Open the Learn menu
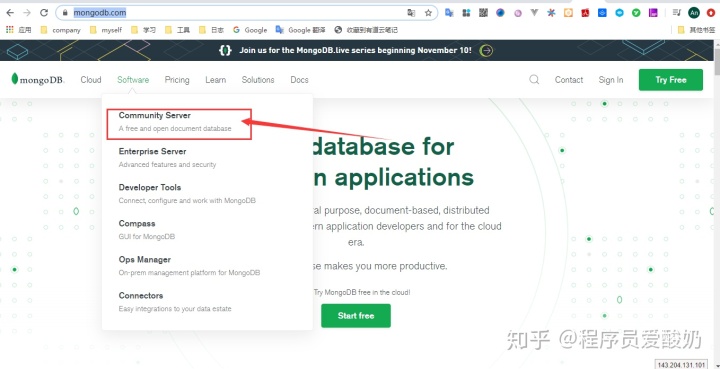This screenshot has height=369, width=720. (215, 80)
